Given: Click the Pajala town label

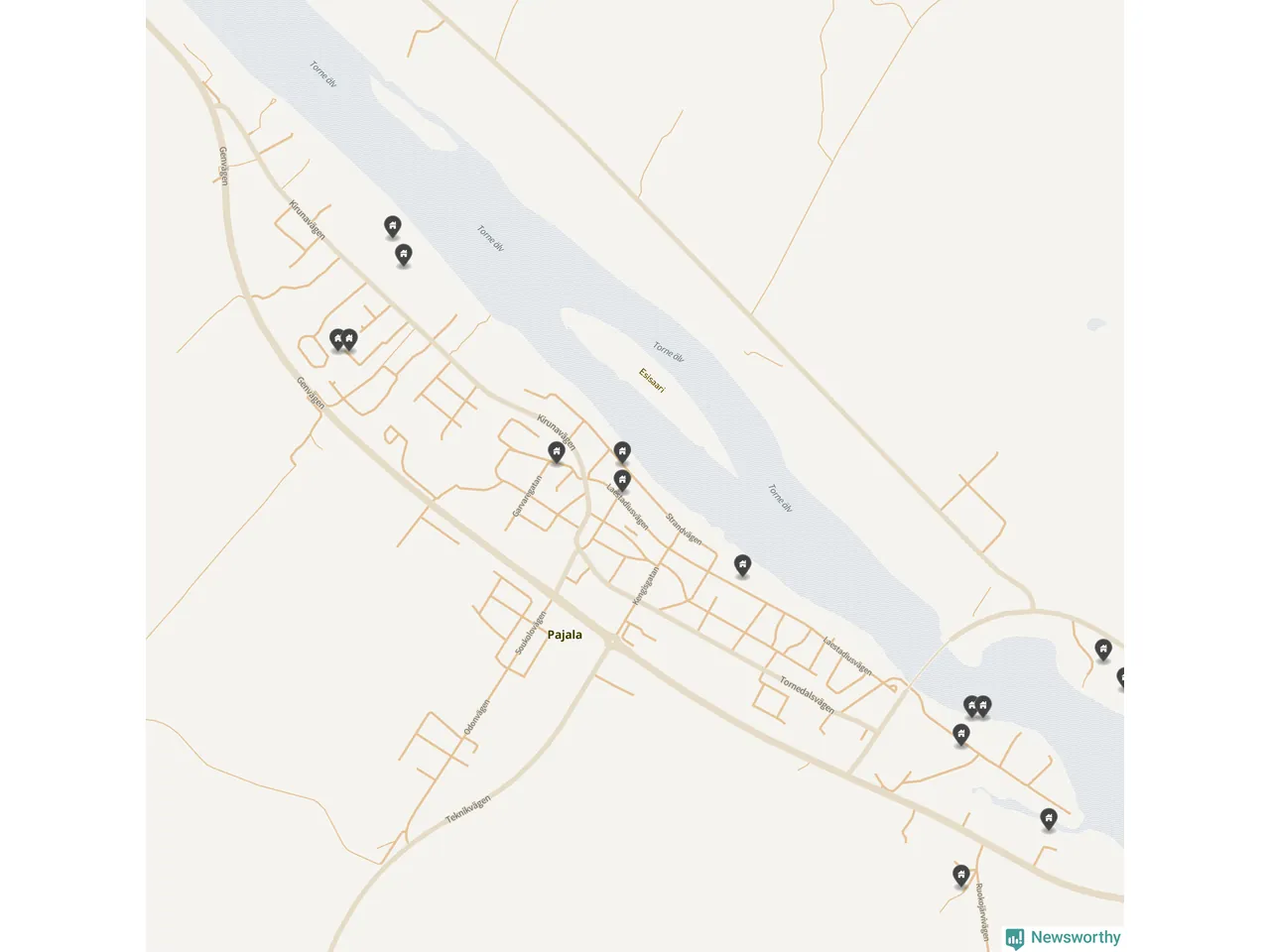Looking at the screenshot, I should pos(565,635).
